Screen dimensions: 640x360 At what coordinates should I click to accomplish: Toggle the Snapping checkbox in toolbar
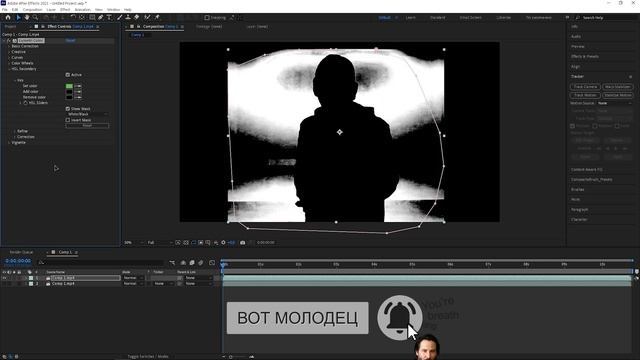click(x=207, y=18)
